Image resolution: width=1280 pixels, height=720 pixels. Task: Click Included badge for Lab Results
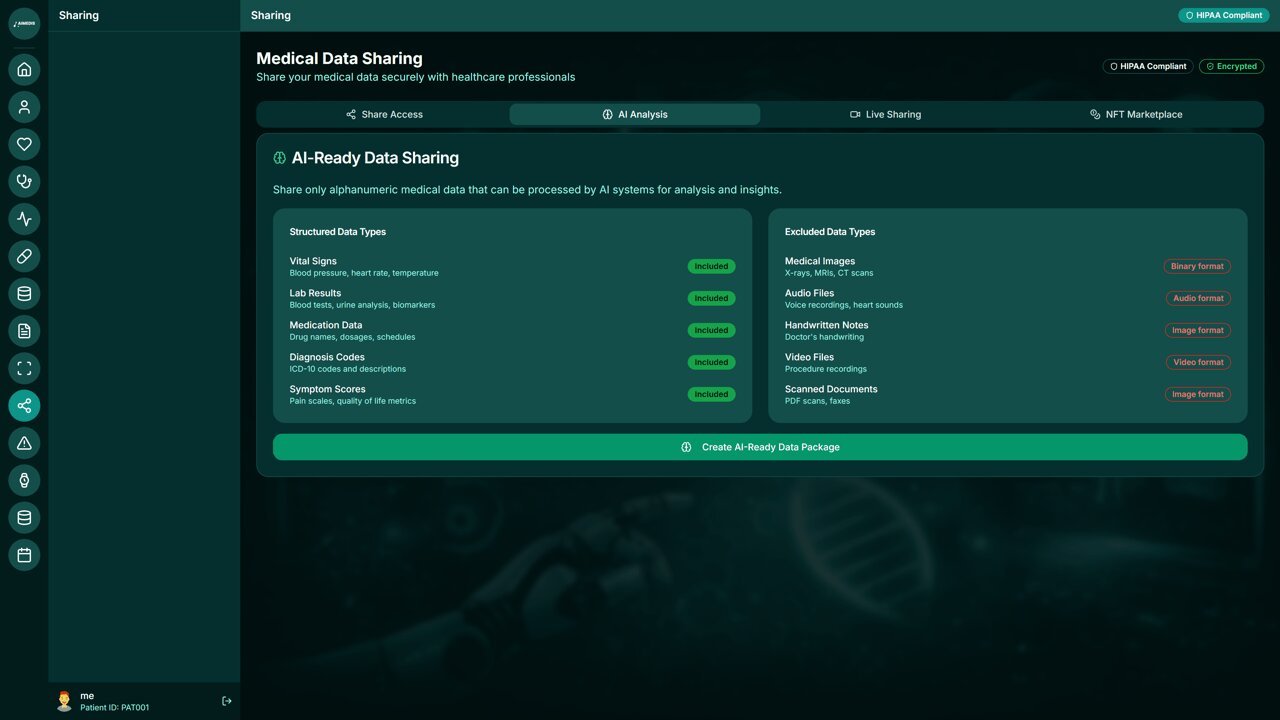711,298
